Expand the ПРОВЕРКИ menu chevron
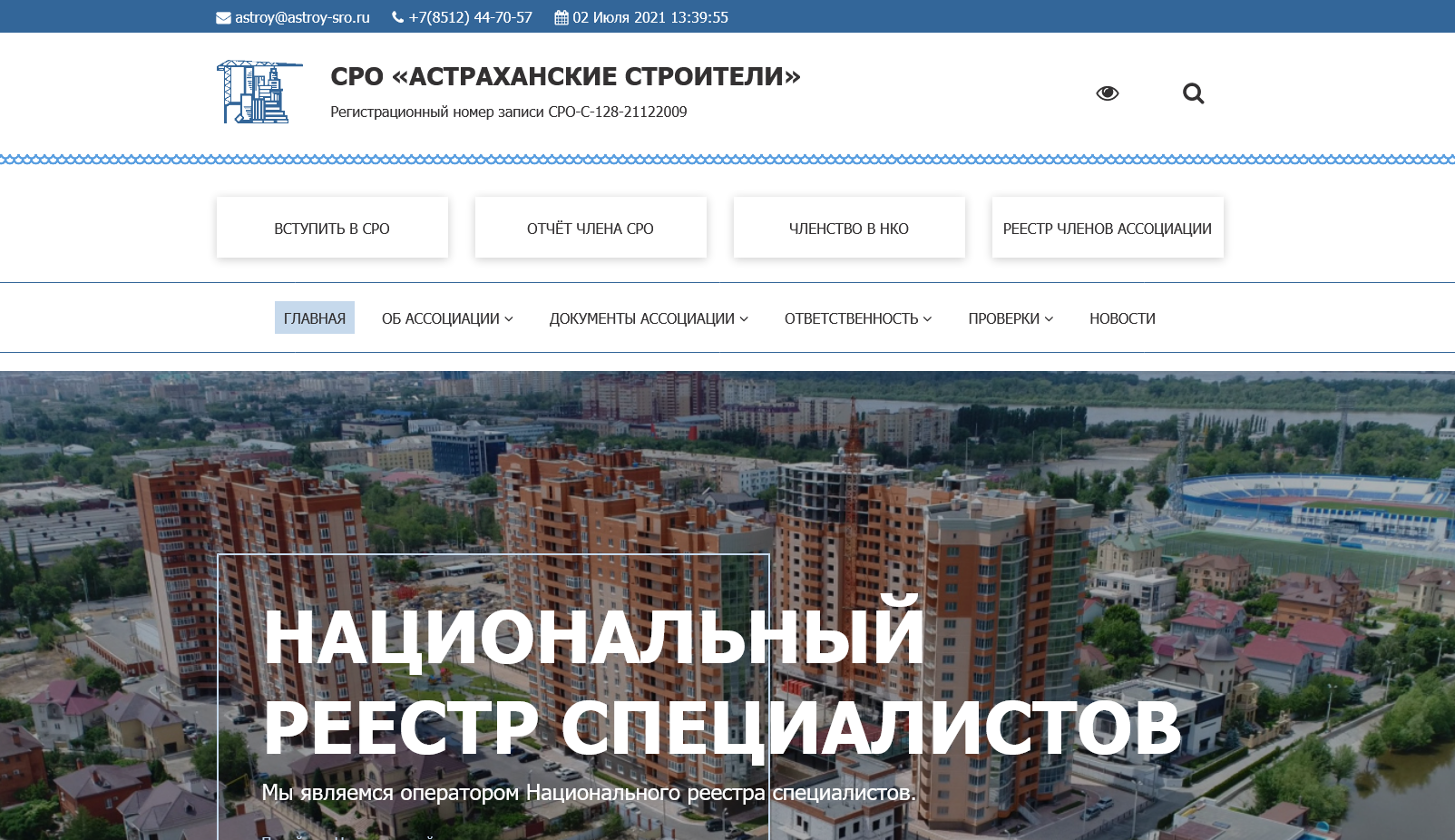 click(1049, 318)
